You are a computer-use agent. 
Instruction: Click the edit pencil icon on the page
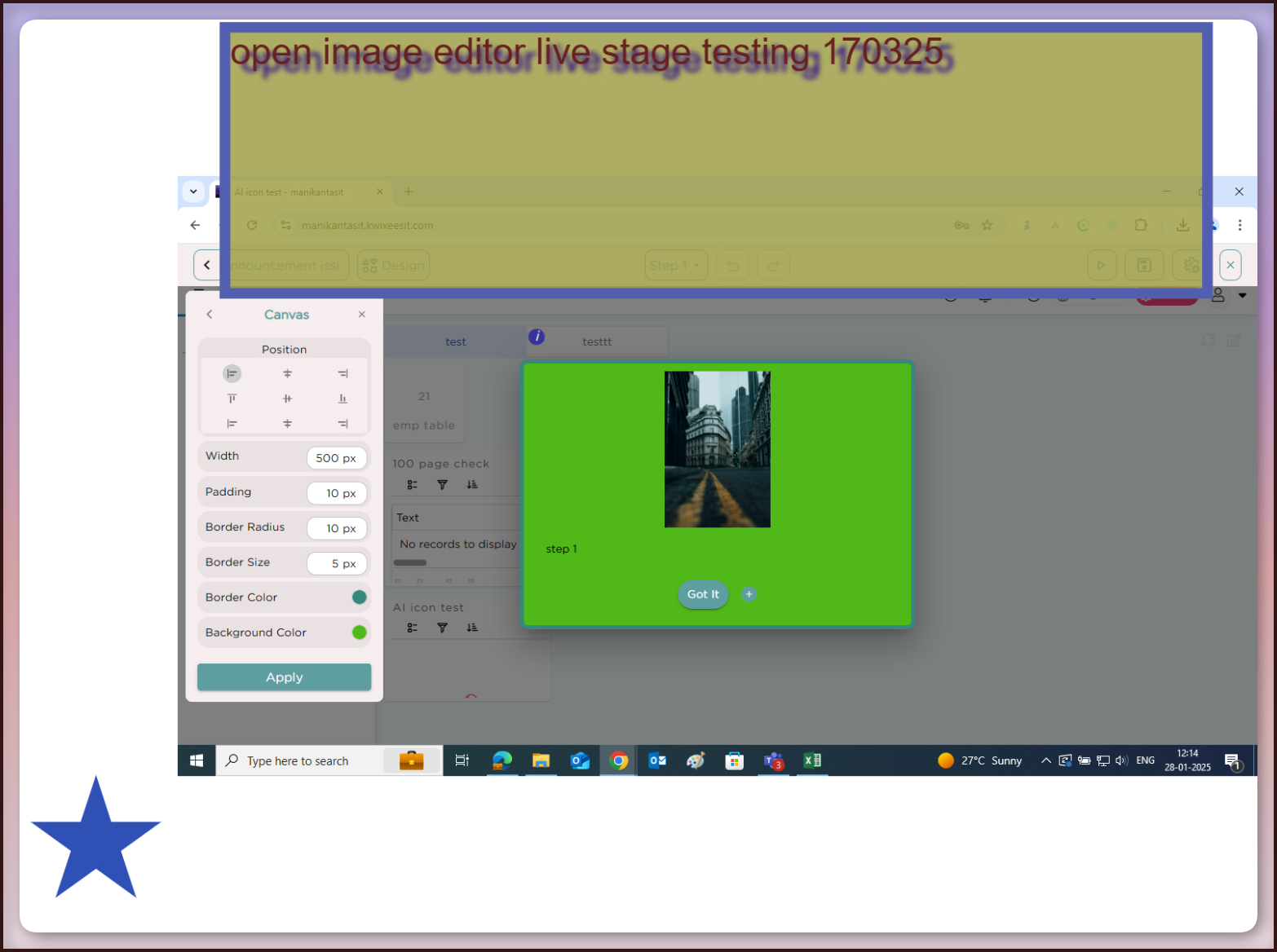tap(1234, 341)
